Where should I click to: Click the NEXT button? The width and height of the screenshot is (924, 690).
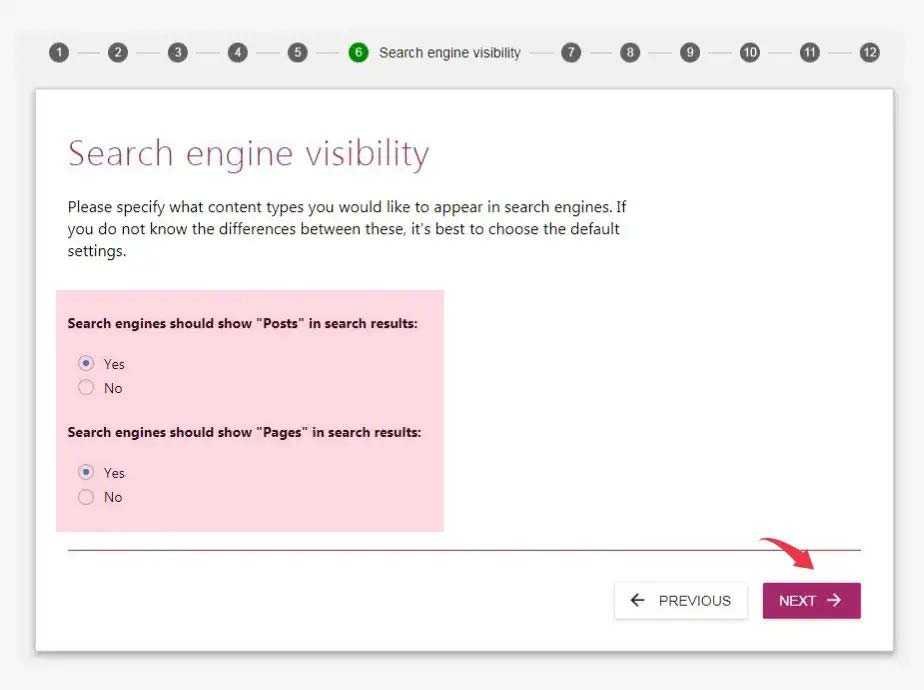coord(811,600)
